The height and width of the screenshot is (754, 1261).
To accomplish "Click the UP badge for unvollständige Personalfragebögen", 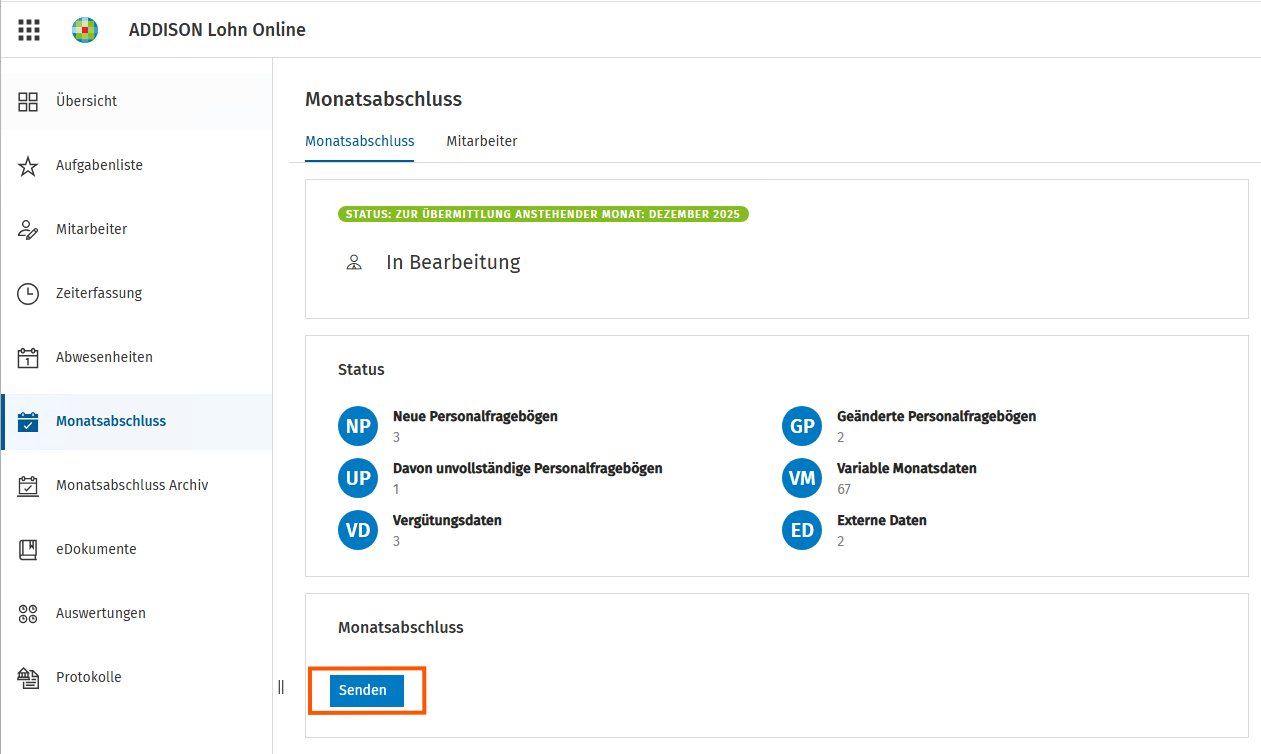I will click(358, 478).
